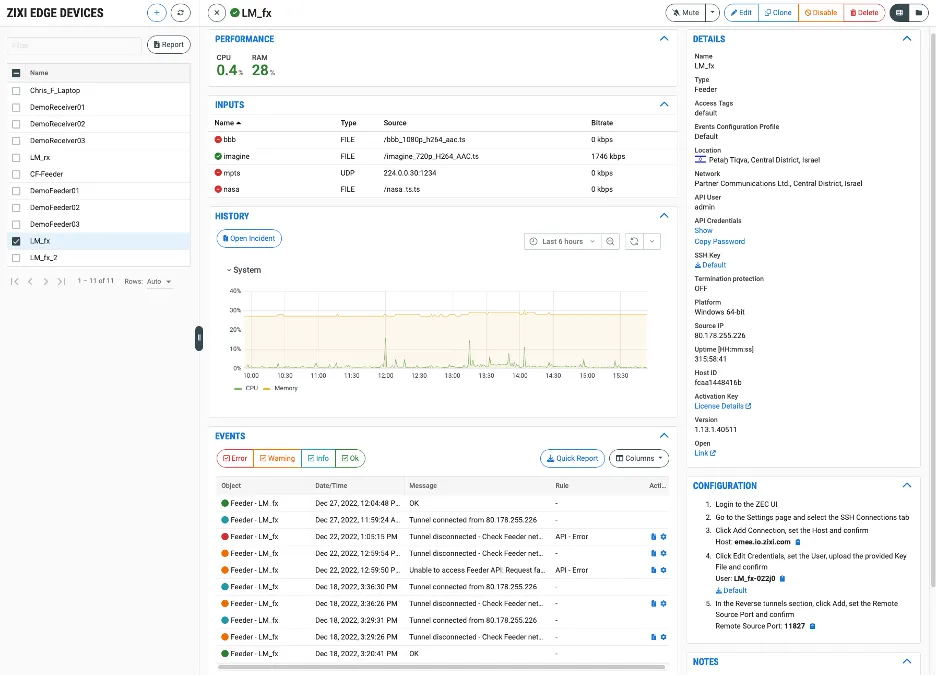Open the Mute options dropdown arrow

(712, 13)
